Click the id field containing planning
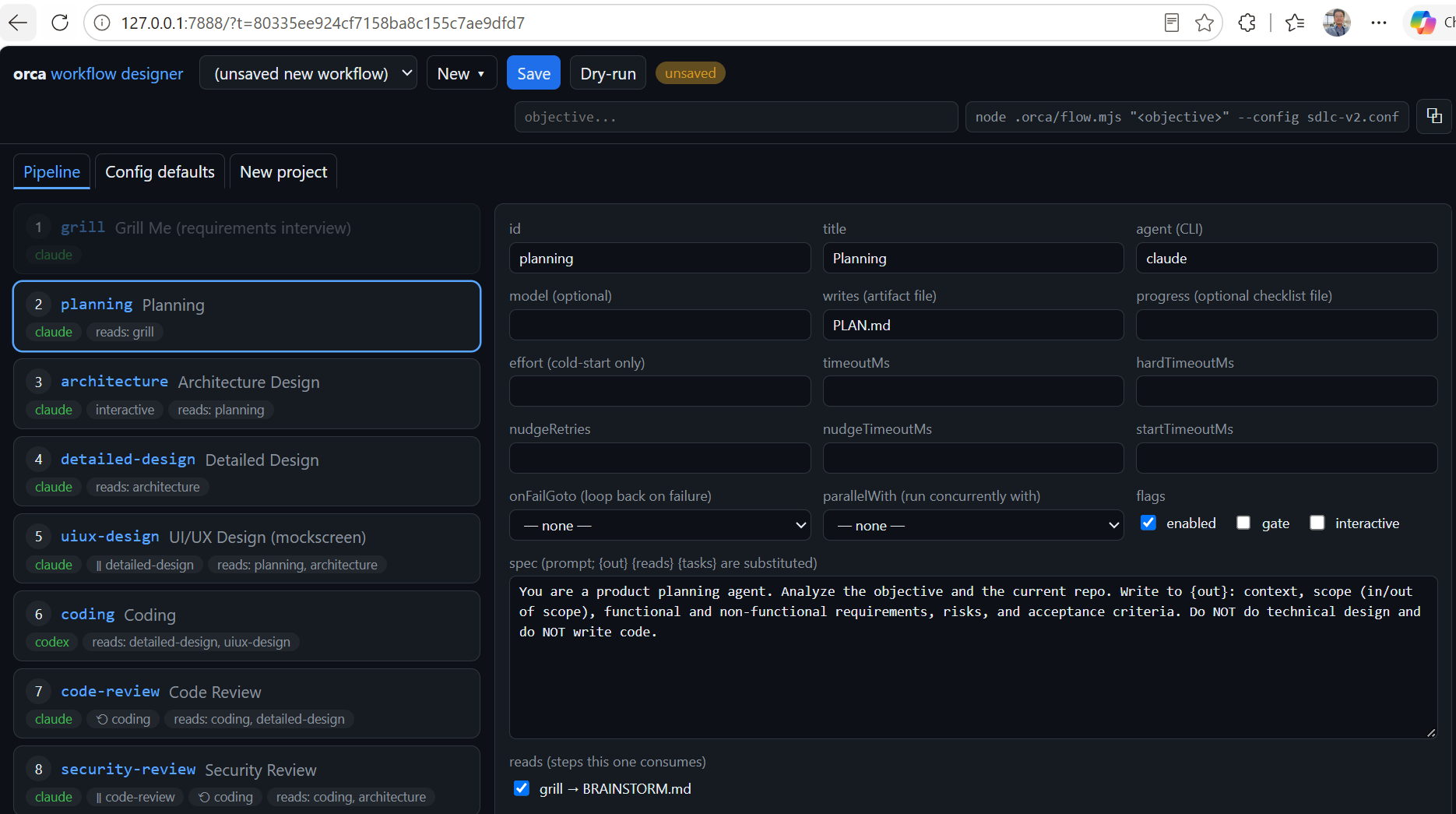This screenshot has width=1456, height=814. pyautogui.click(x=659, y=258)
